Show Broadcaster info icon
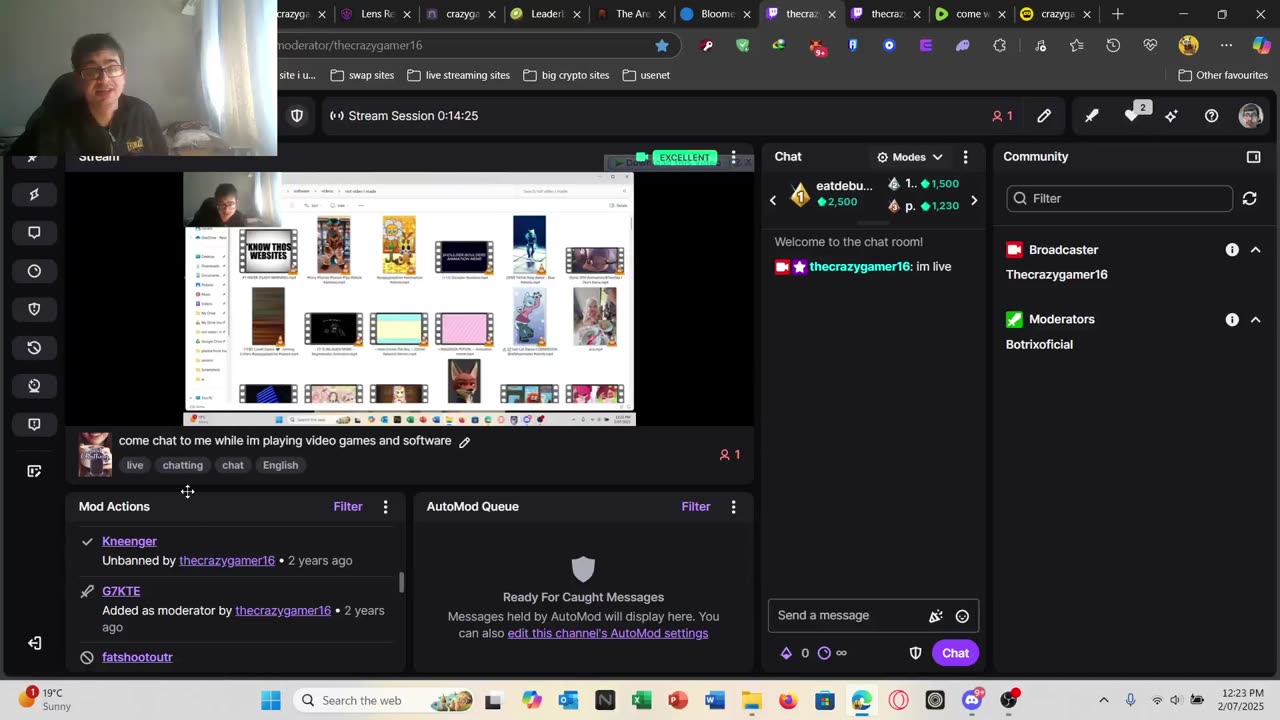The image size is (1280, 720). tap(1232, 250)
